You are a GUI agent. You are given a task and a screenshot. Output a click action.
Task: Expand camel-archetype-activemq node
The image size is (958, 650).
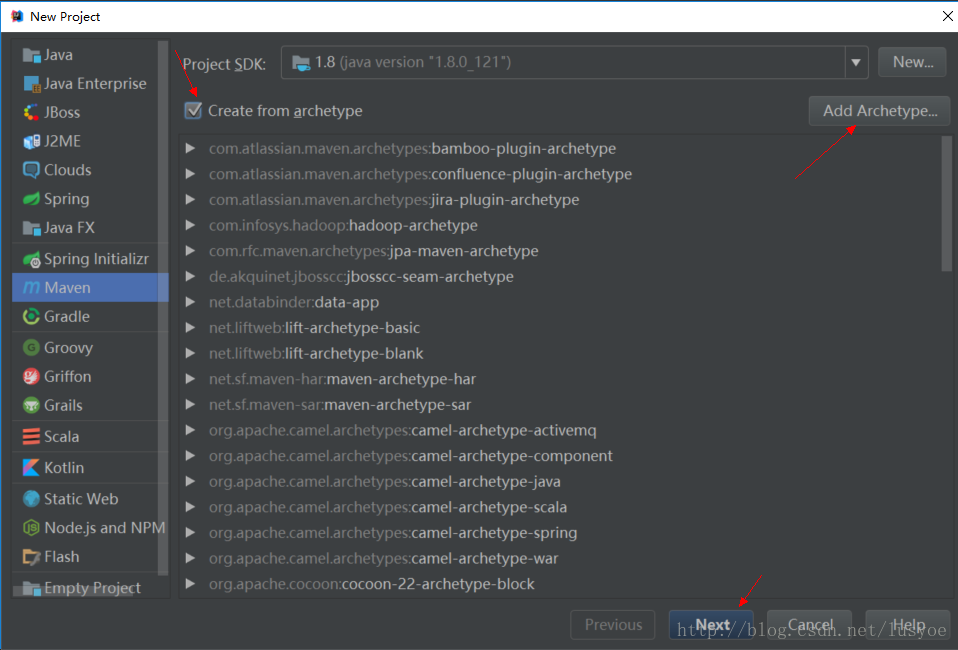click(191, 430)
